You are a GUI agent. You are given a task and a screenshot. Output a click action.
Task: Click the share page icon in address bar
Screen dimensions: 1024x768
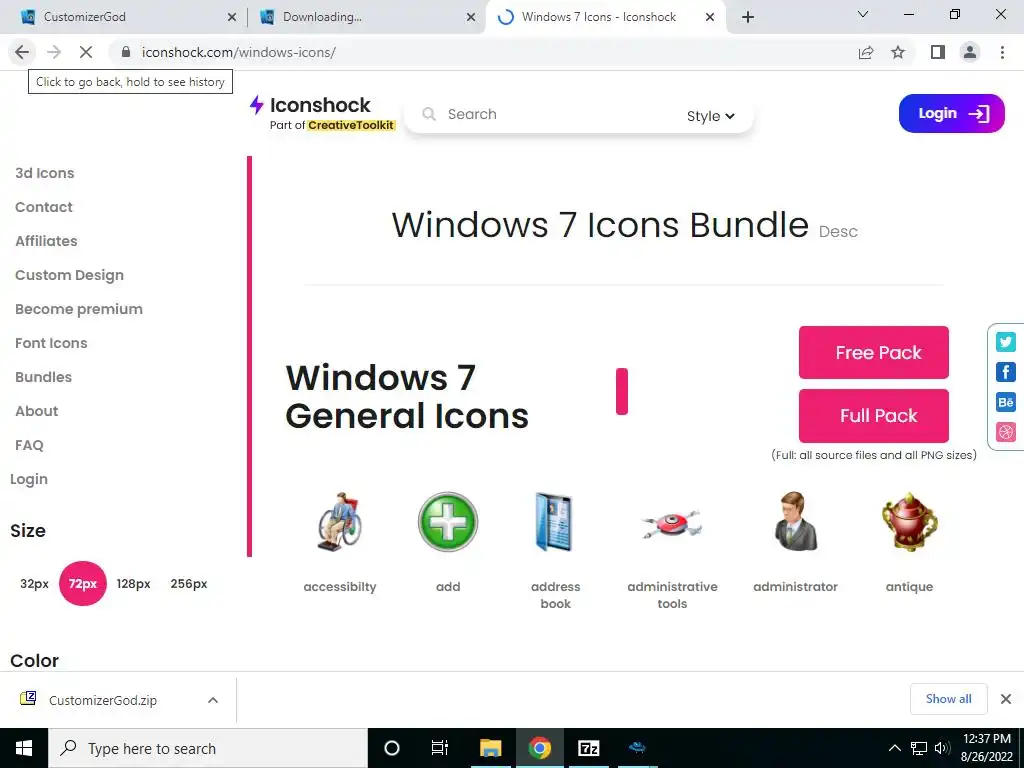tap(866, 52)
